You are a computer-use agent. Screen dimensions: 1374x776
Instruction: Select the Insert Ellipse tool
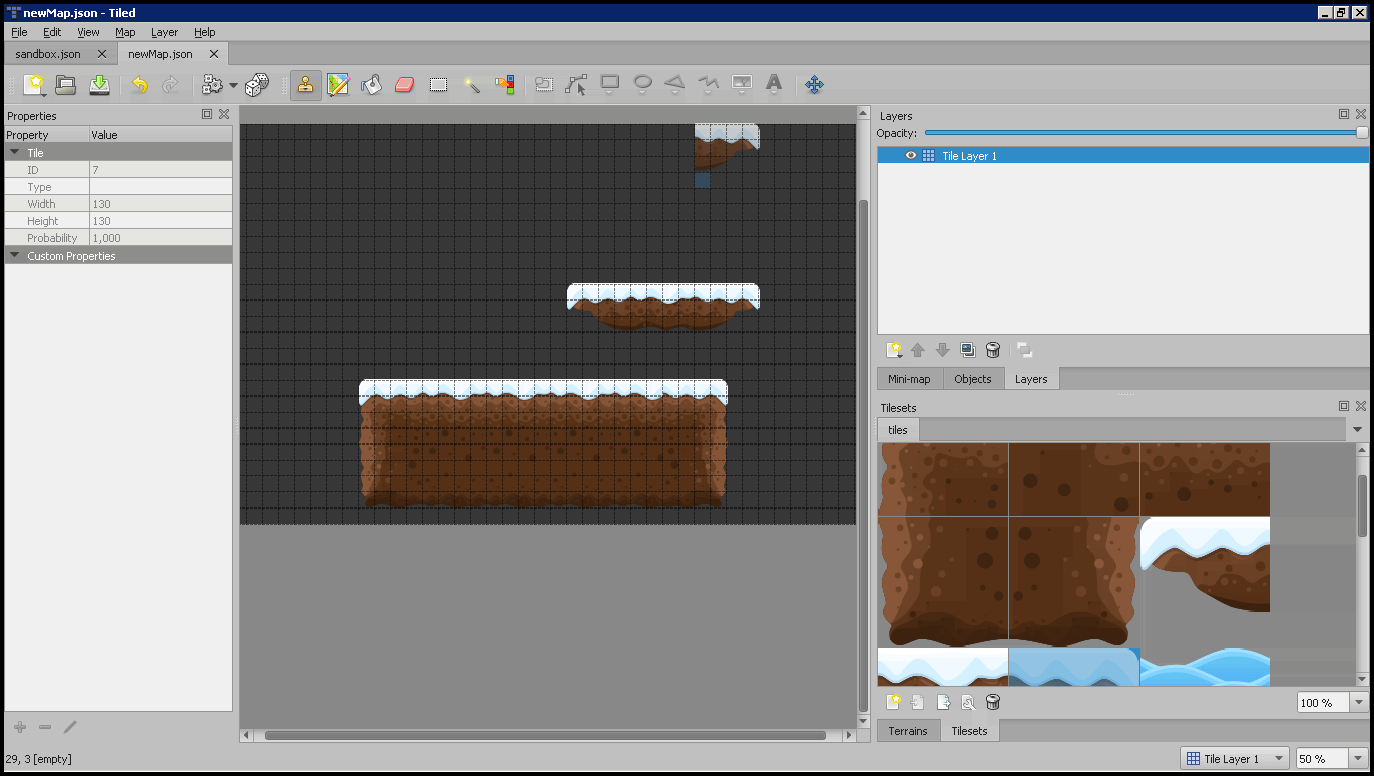click(642, 85)
